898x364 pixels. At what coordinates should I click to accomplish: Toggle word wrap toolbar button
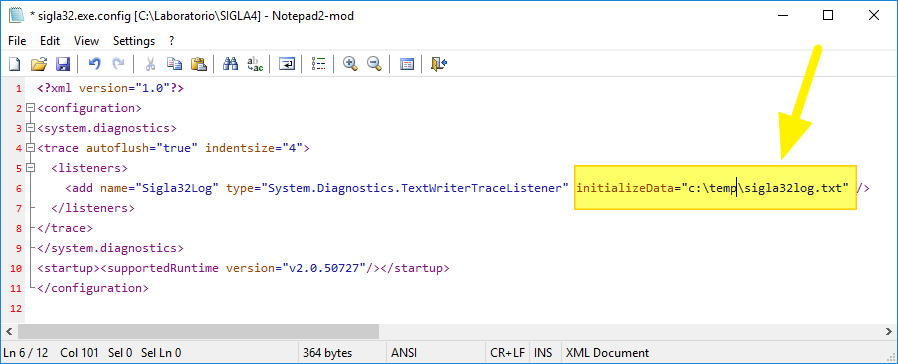[x=286, y=64]
